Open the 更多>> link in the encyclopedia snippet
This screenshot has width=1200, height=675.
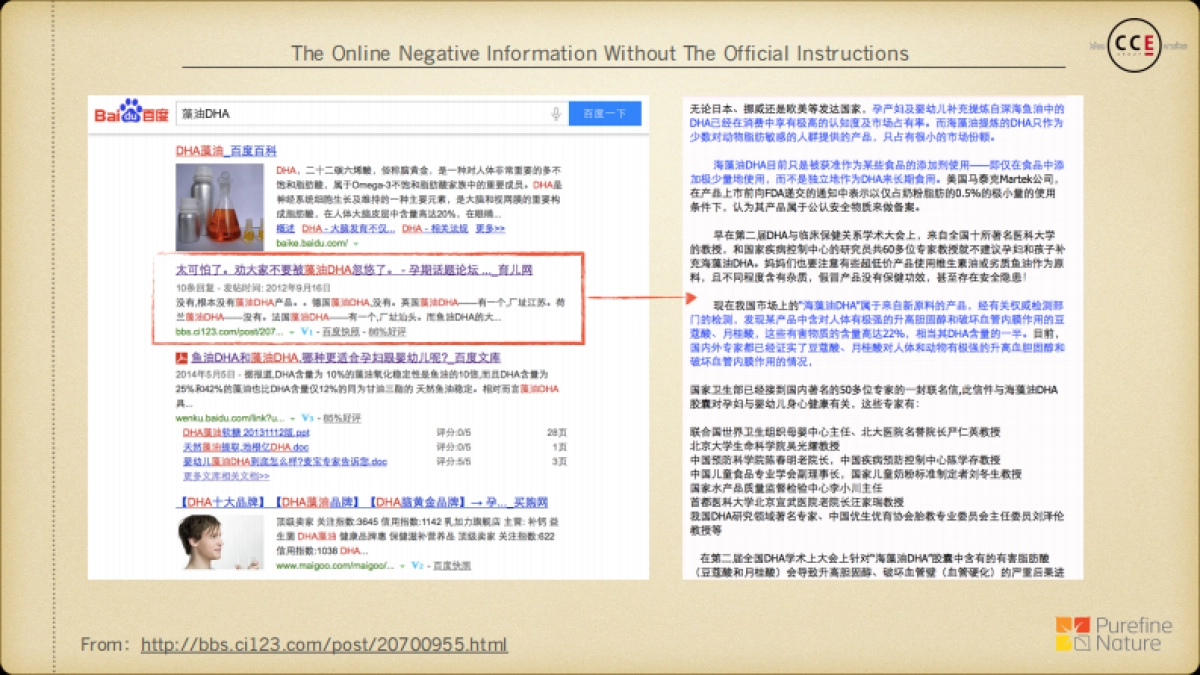(491, 228)
